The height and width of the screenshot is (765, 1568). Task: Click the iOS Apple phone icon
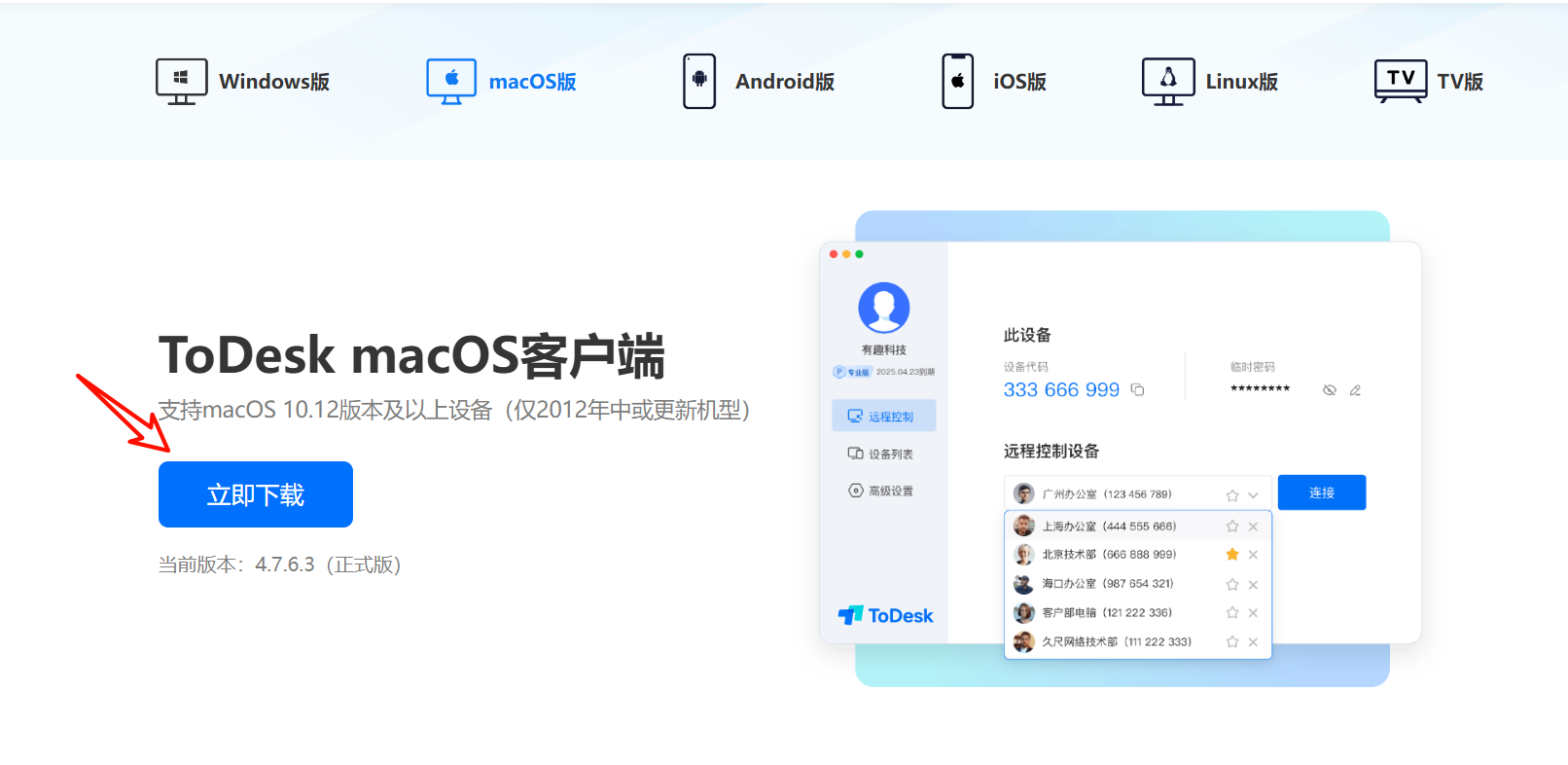[957, 81]
